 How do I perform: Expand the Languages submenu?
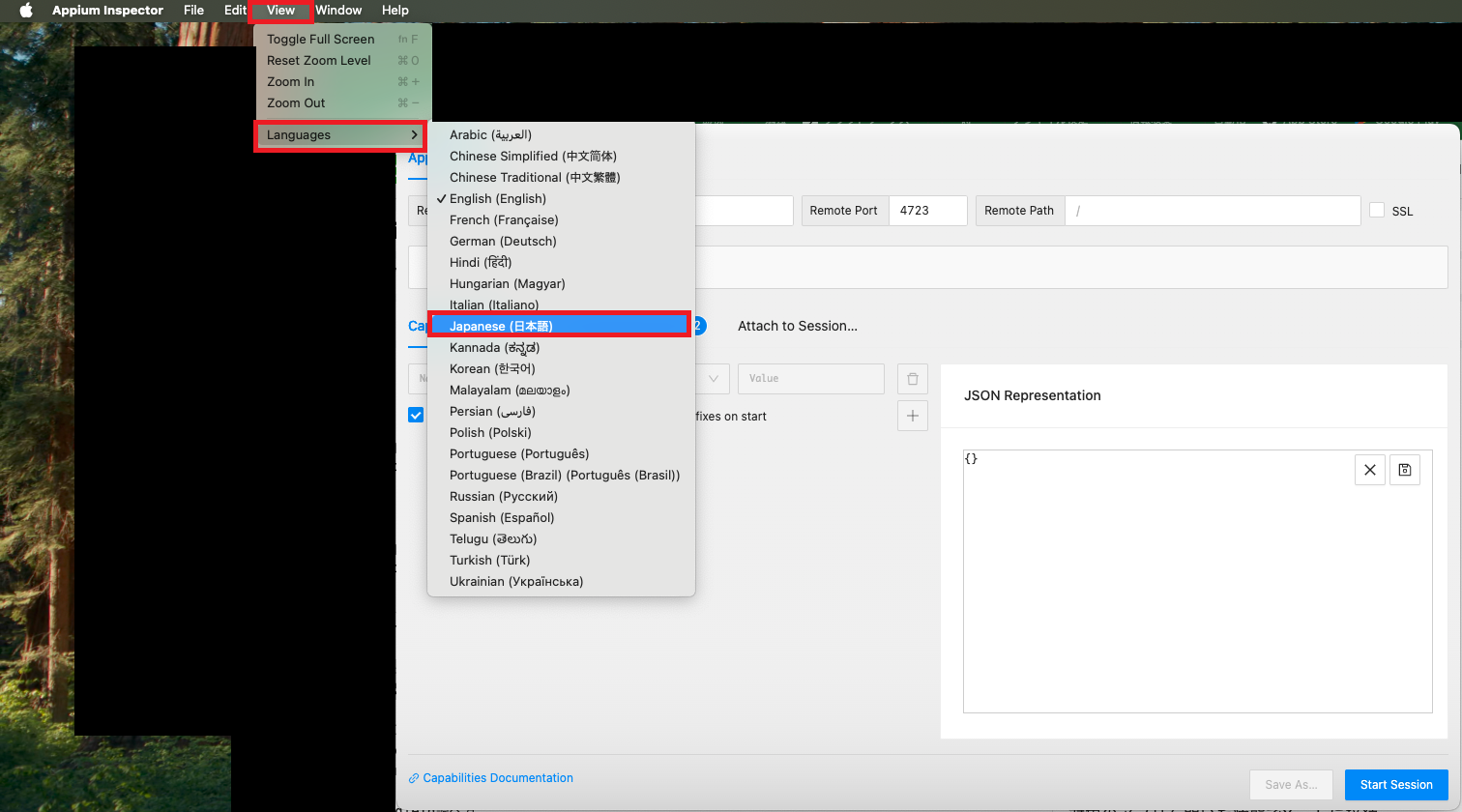click(x=340, y=135)
